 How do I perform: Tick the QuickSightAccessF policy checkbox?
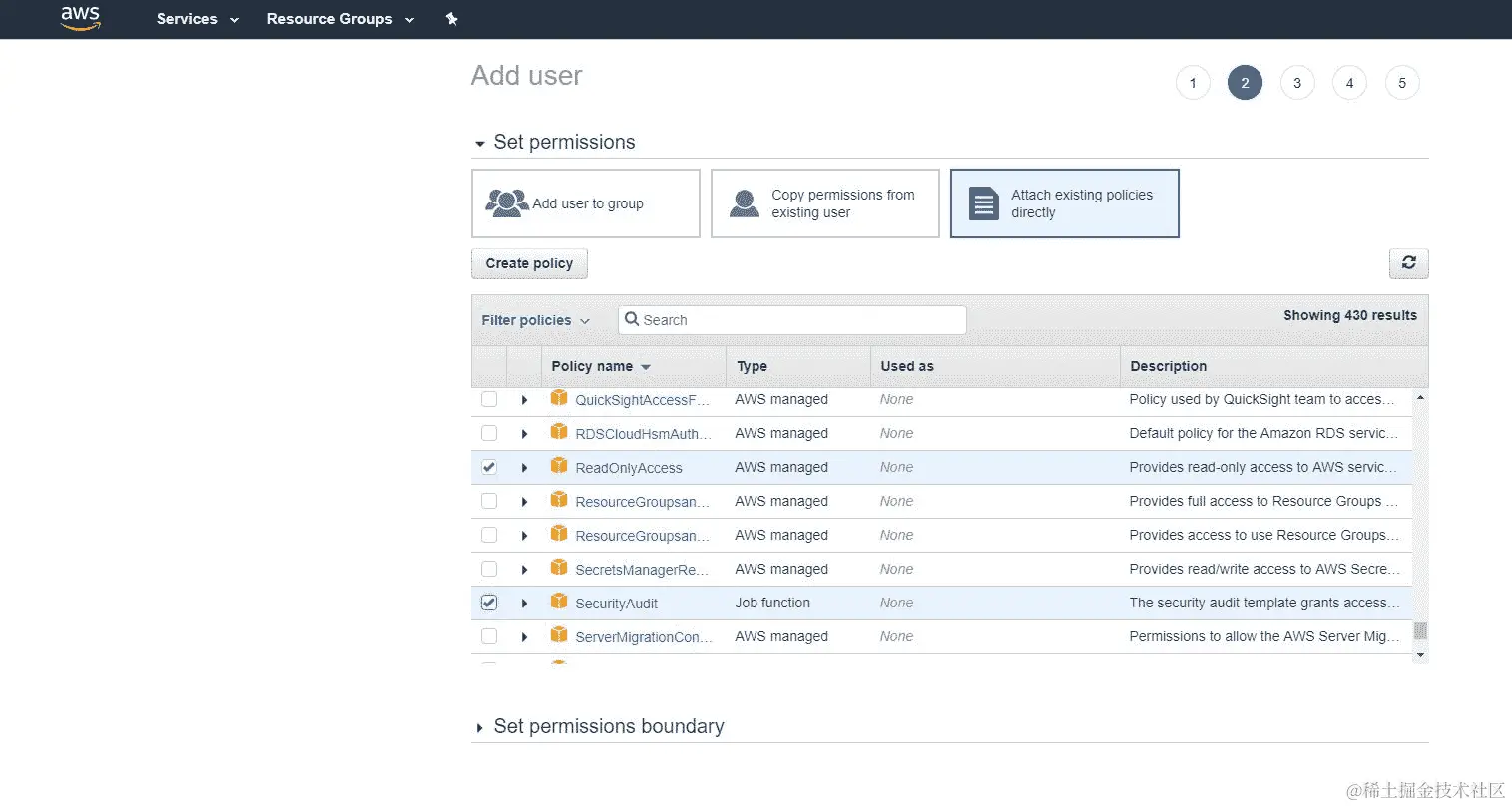(489, 399)
